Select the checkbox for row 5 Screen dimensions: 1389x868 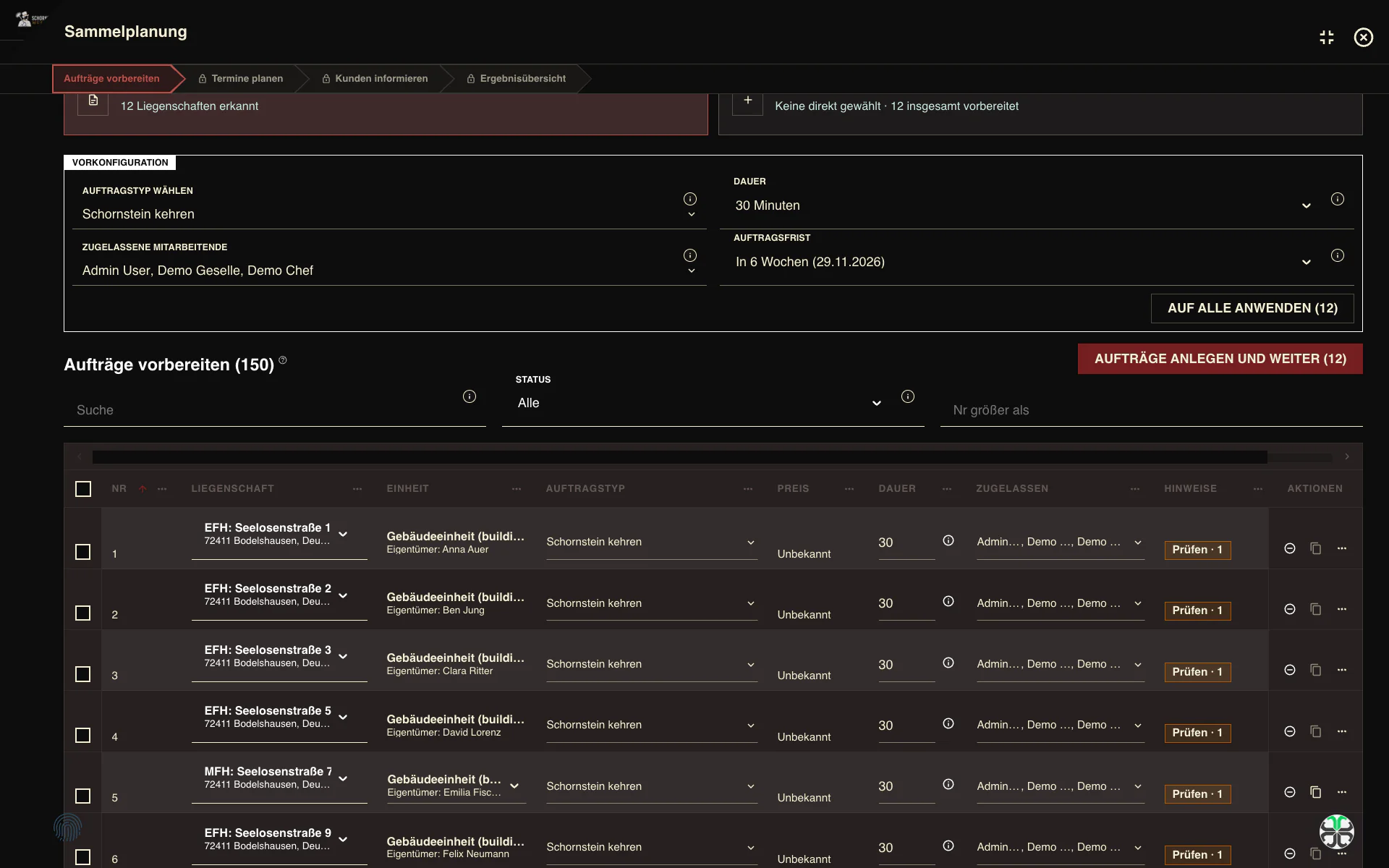pos(83,796)
